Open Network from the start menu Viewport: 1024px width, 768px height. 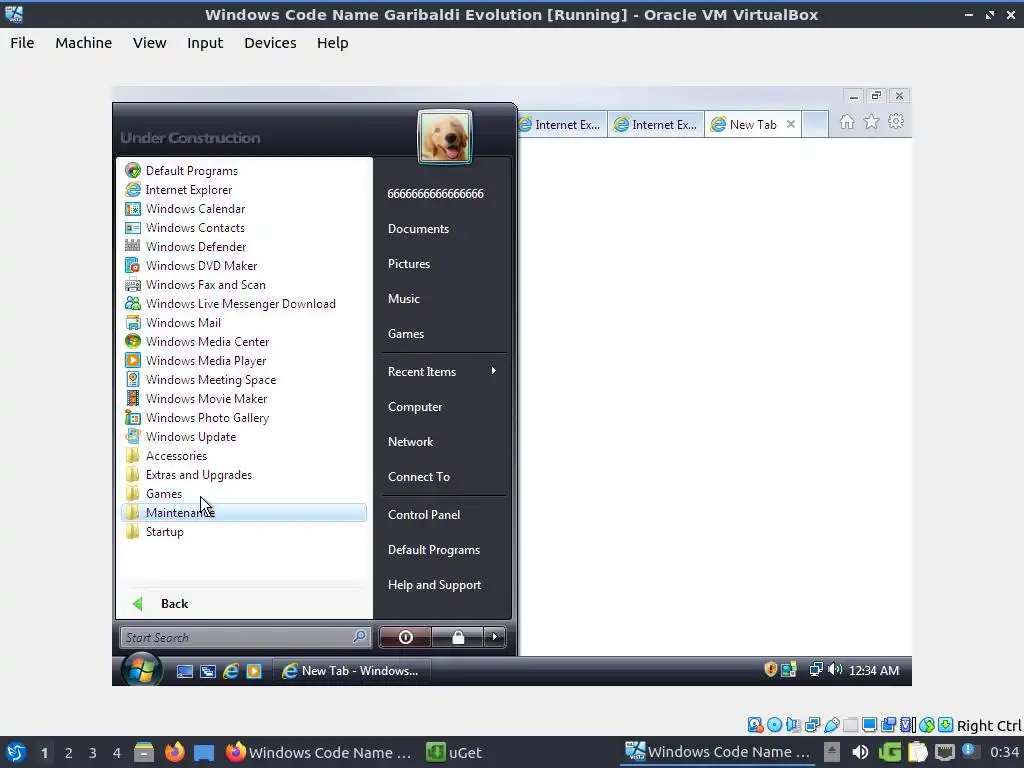[410, 441]
